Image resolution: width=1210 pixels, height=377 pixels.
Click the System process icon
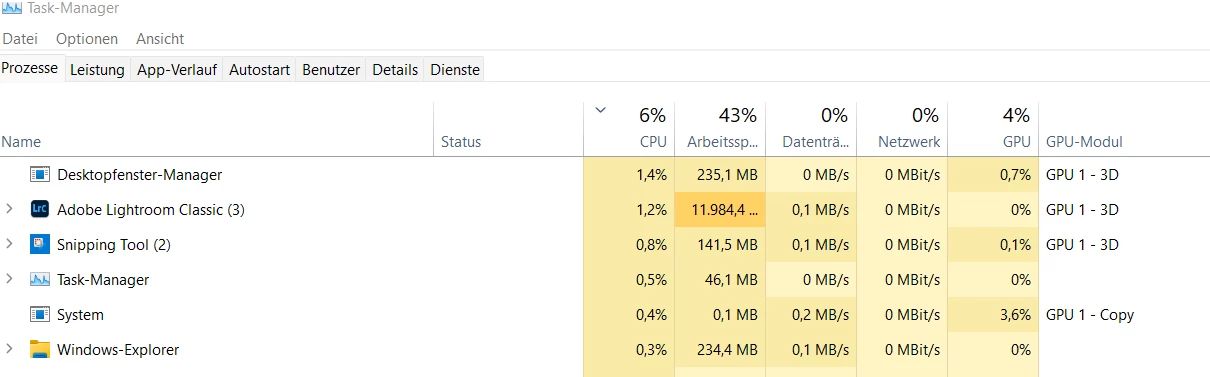tap(40, 315)
